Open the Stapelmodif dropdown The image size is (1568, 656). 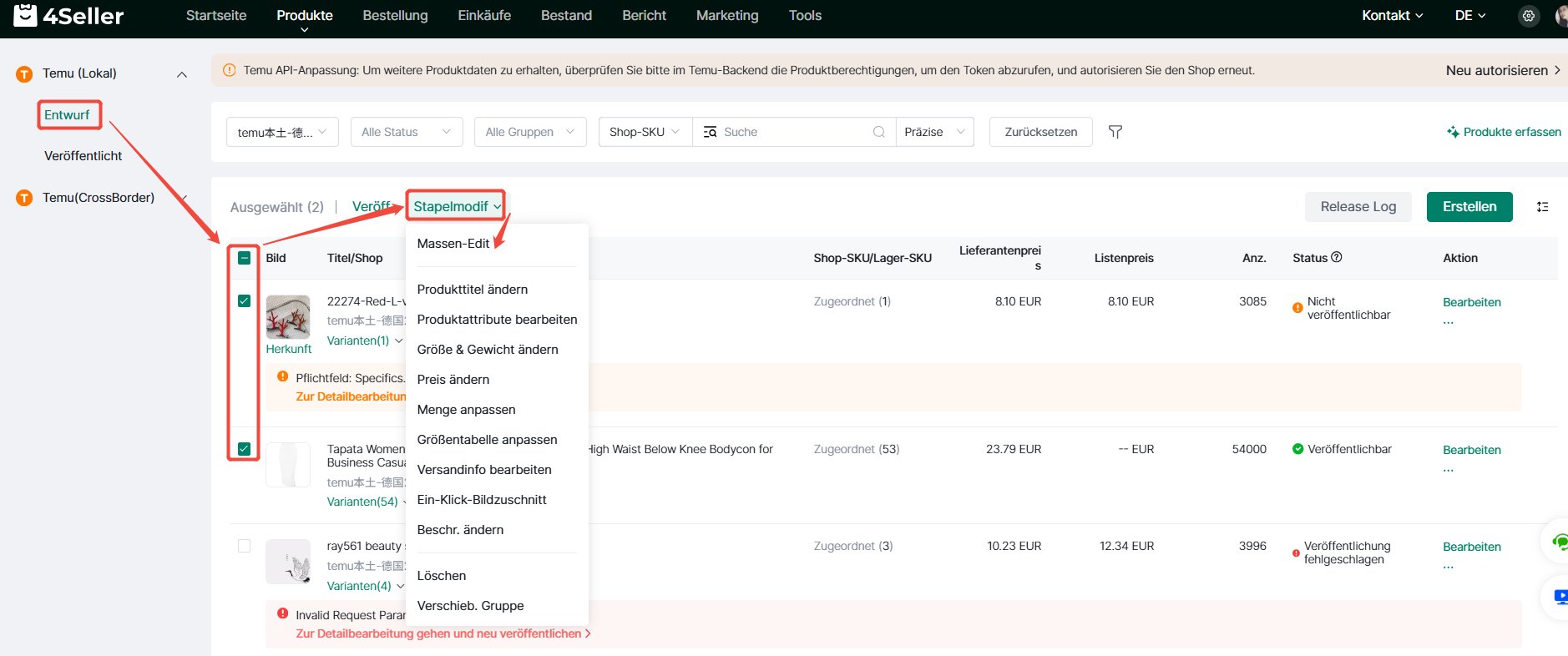pyautogui.click(x=457, y=206)
